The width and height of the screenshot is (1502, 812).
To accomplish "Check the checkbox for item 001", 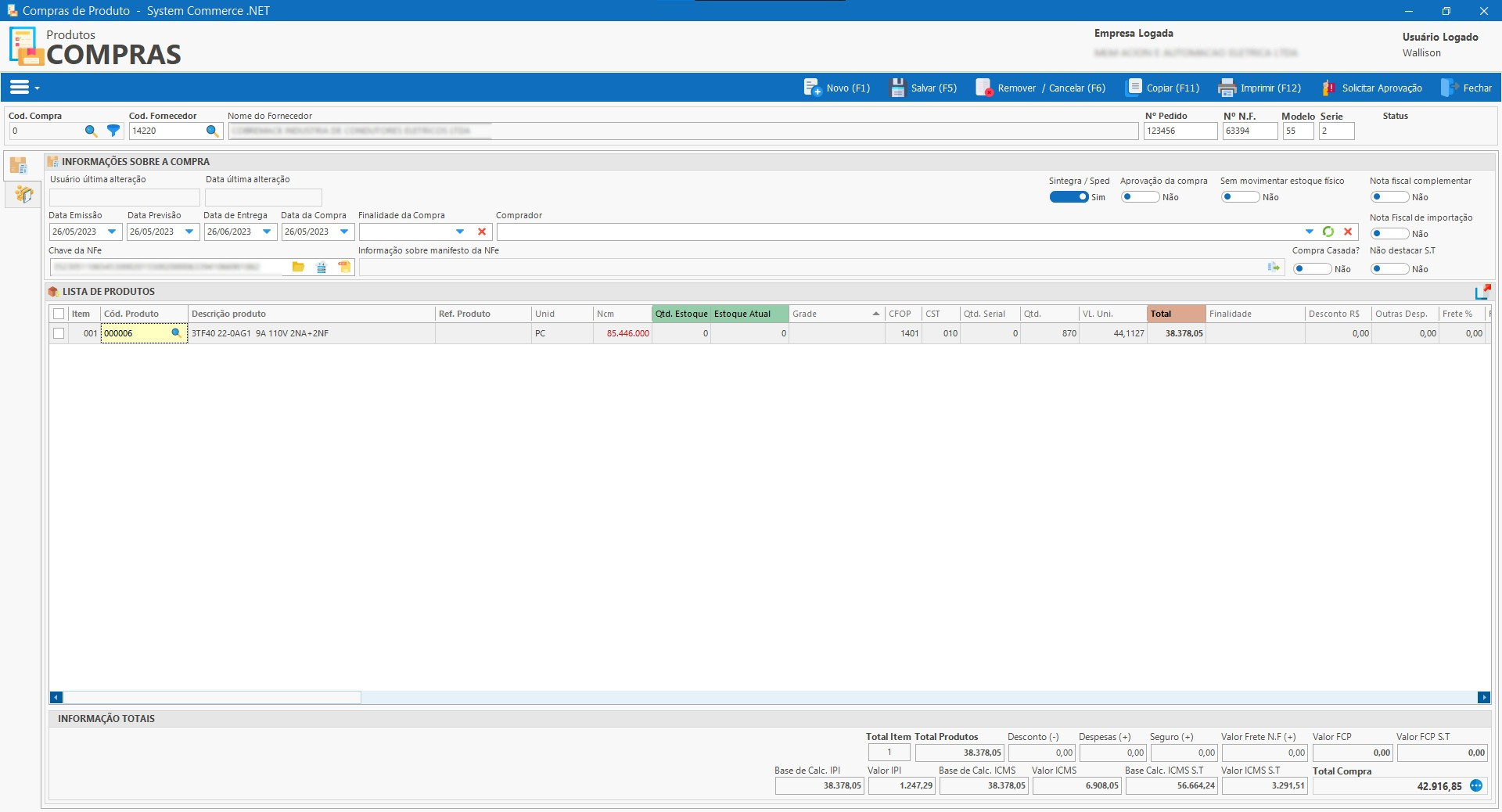I will point(59,333).
